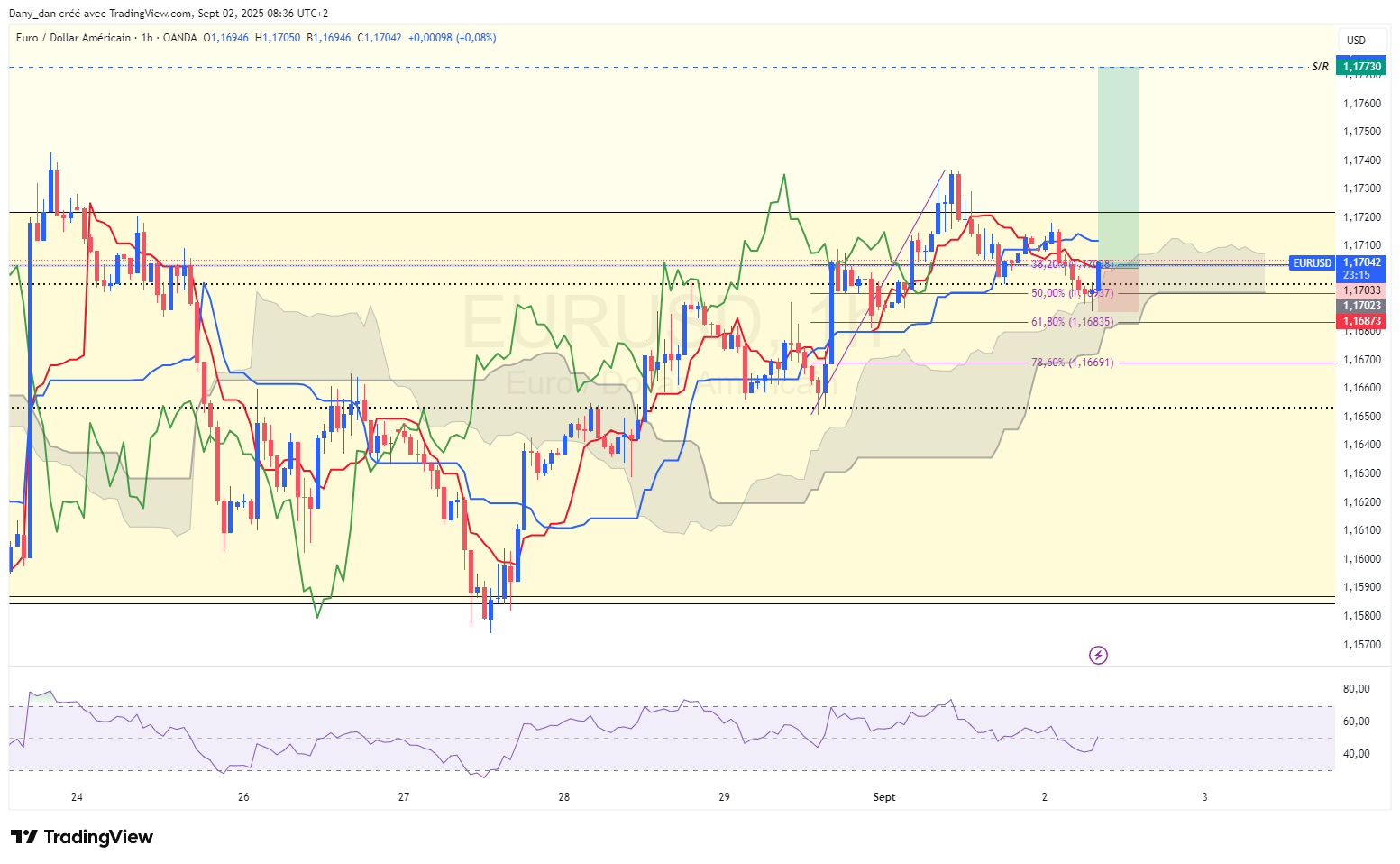The width and height of the screenshot is (1400, 864).
Task: Click 1,15800 on the price scale
Action: pyautogui.click(x=1362, y=616)
